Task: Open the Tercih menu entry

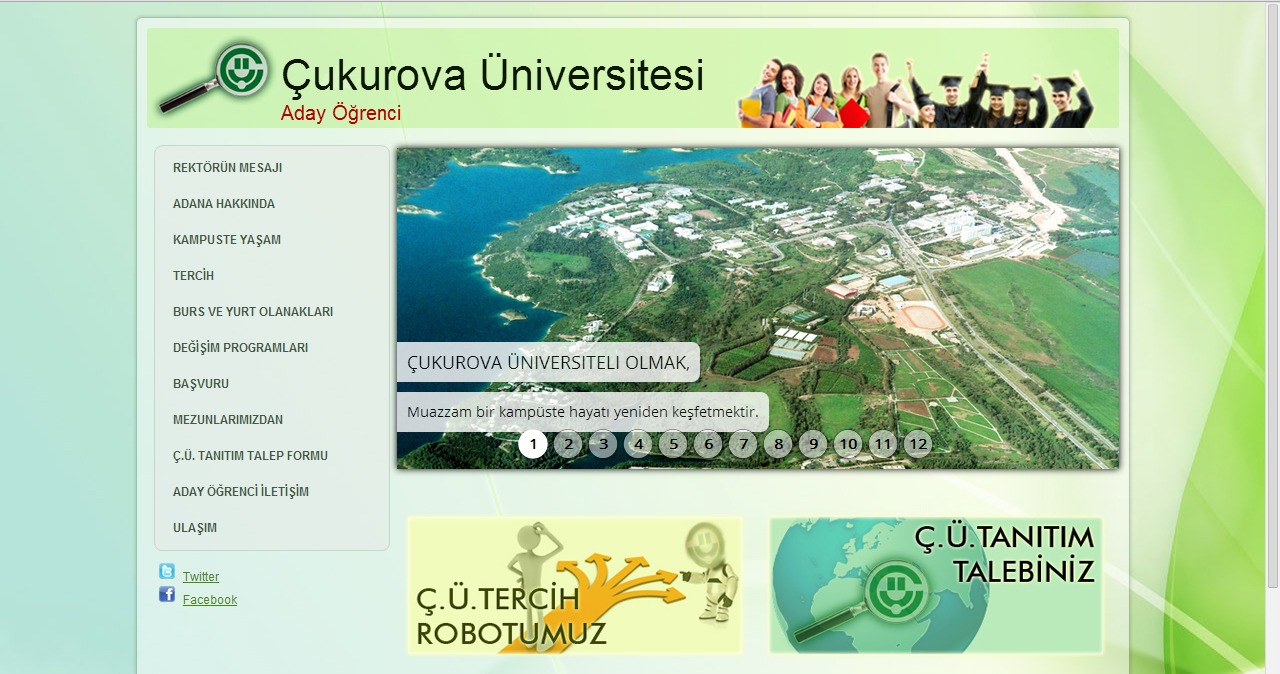Action: [193, 276]
